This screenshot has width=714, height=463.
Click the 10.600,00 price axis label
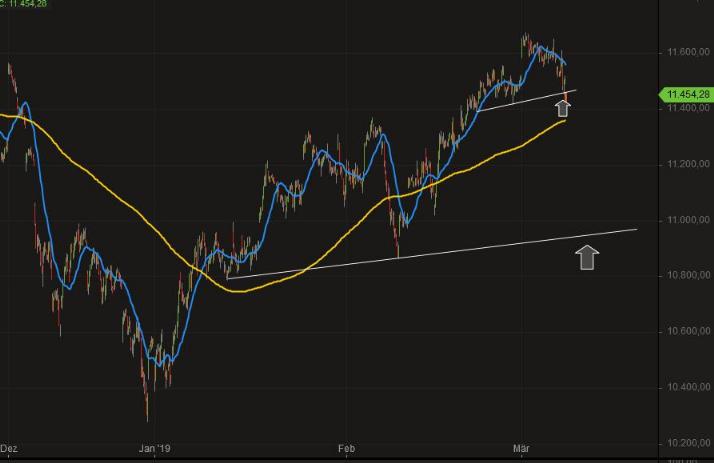[686, 330]
